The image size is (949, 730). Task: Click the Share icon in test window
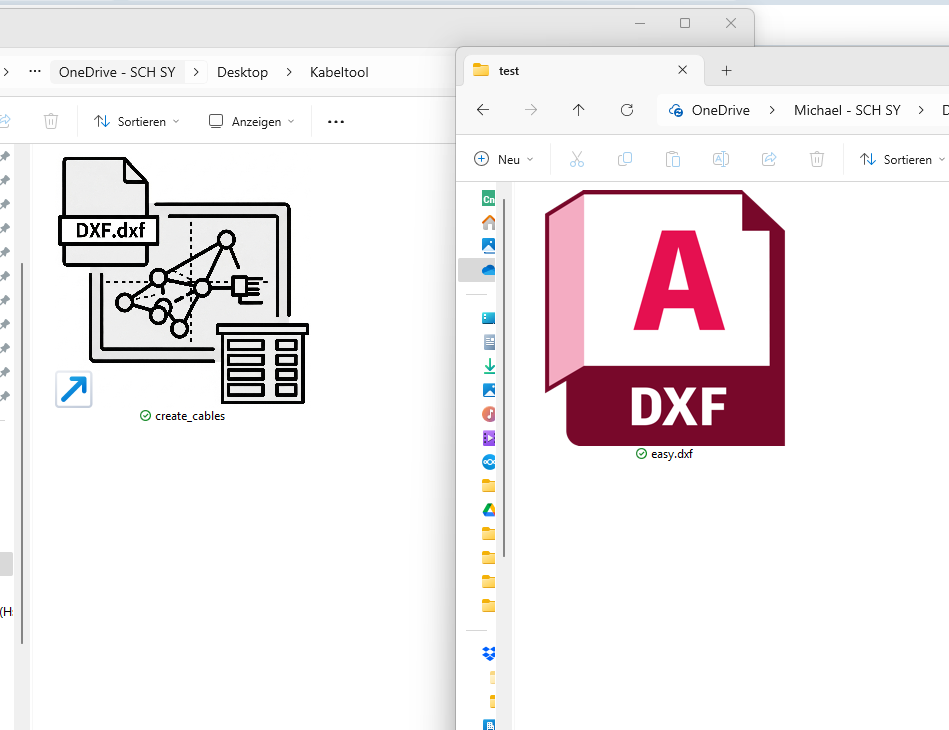769,159
